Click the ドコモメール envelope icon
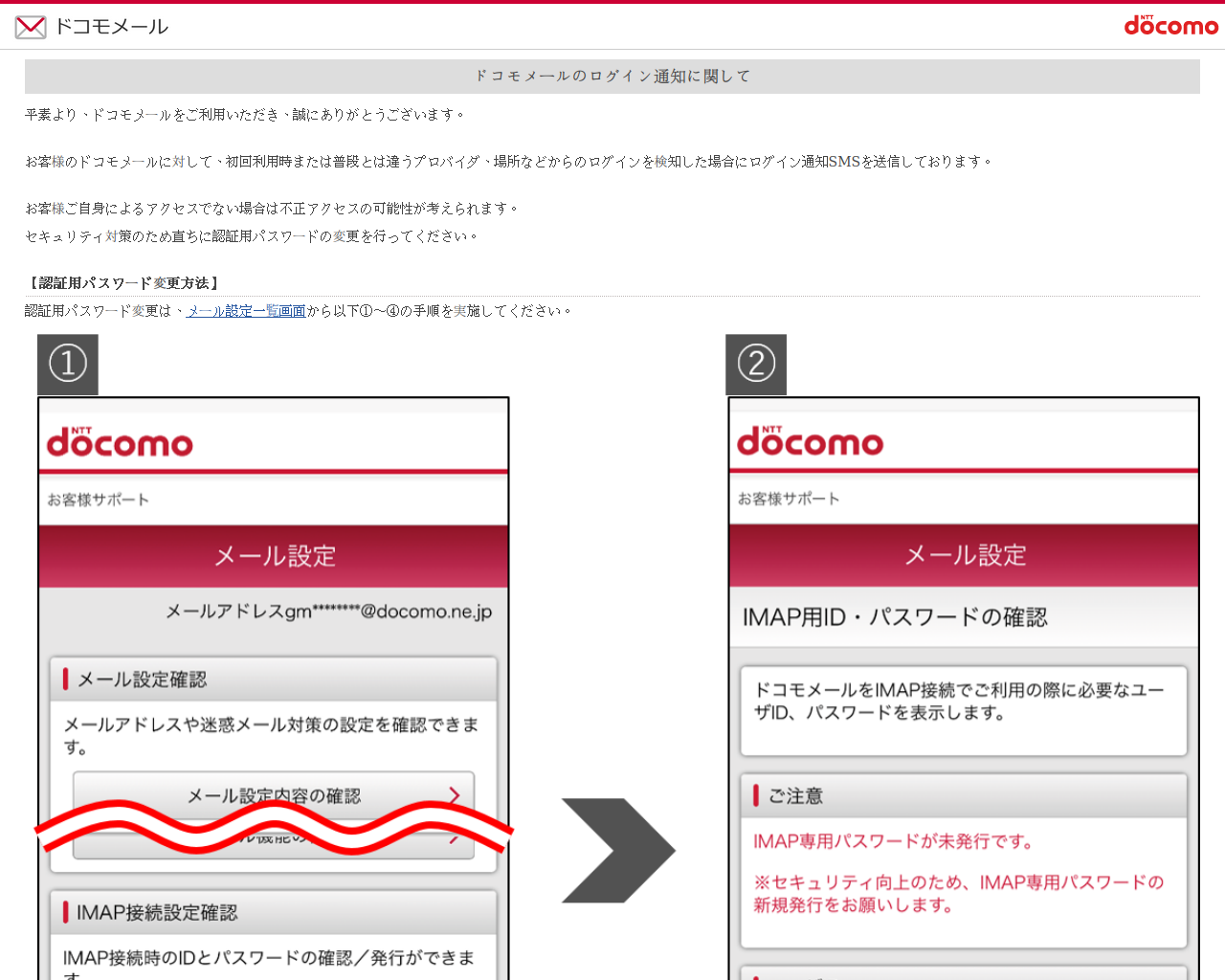This screenshot has height=980, width=1225. click(31, 27)
